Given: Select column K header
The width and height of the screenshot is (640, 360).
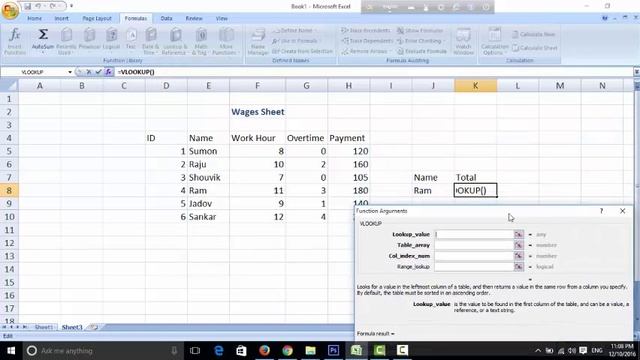Looking at the screenshot, I should point(476,86).
